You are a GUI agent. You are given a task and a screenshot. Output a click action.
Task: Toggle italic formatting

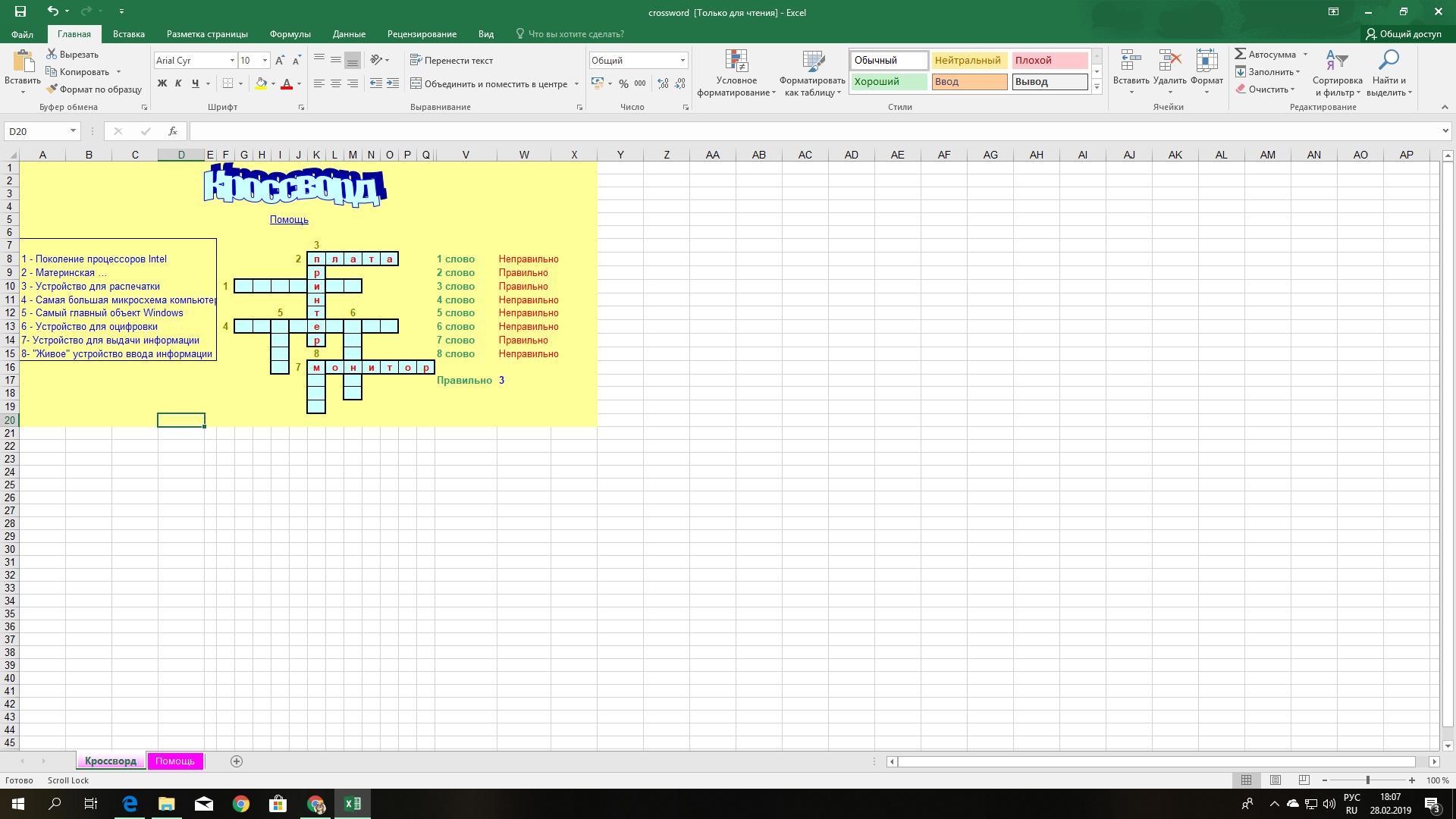coord(178,84)
